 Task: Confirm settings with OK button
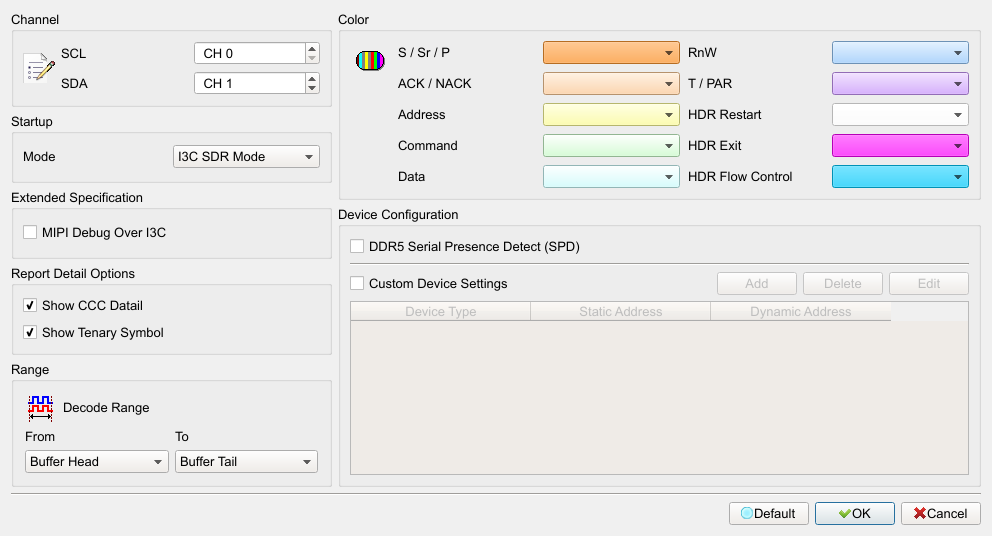click(x=855, y=513)
